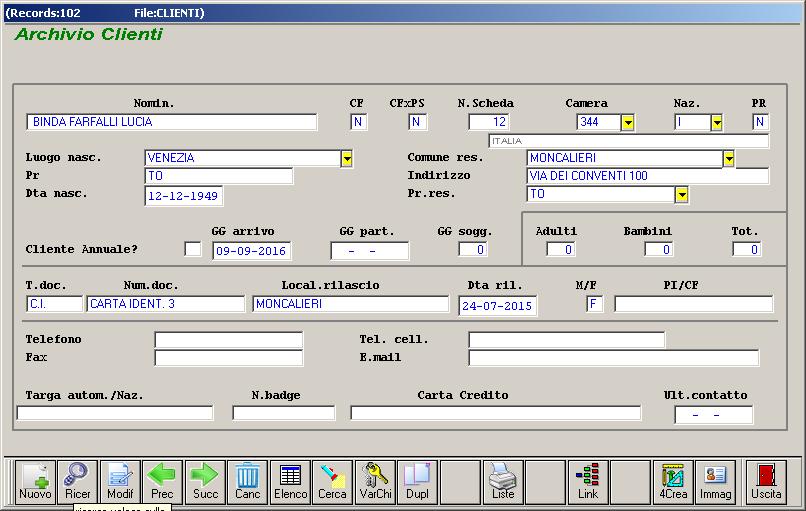Create a new record with Nuovo

coord(35,482)
